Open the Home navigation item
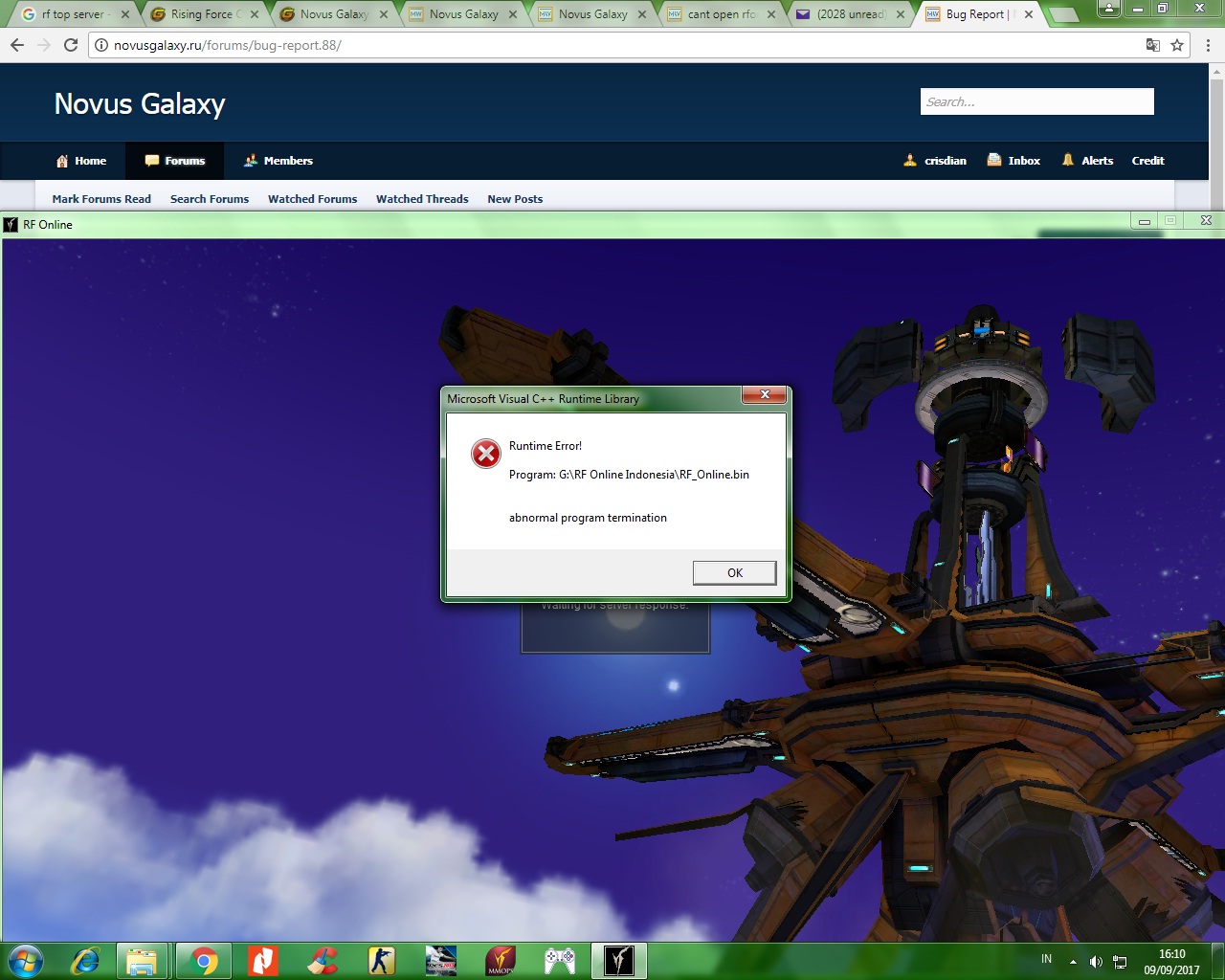The width and height of the screenshot is (1225, 980). pos(81,161)
